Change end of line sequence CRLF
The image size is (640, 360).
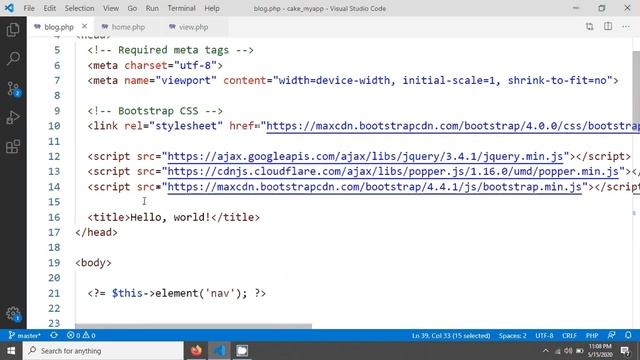[569, 336]
